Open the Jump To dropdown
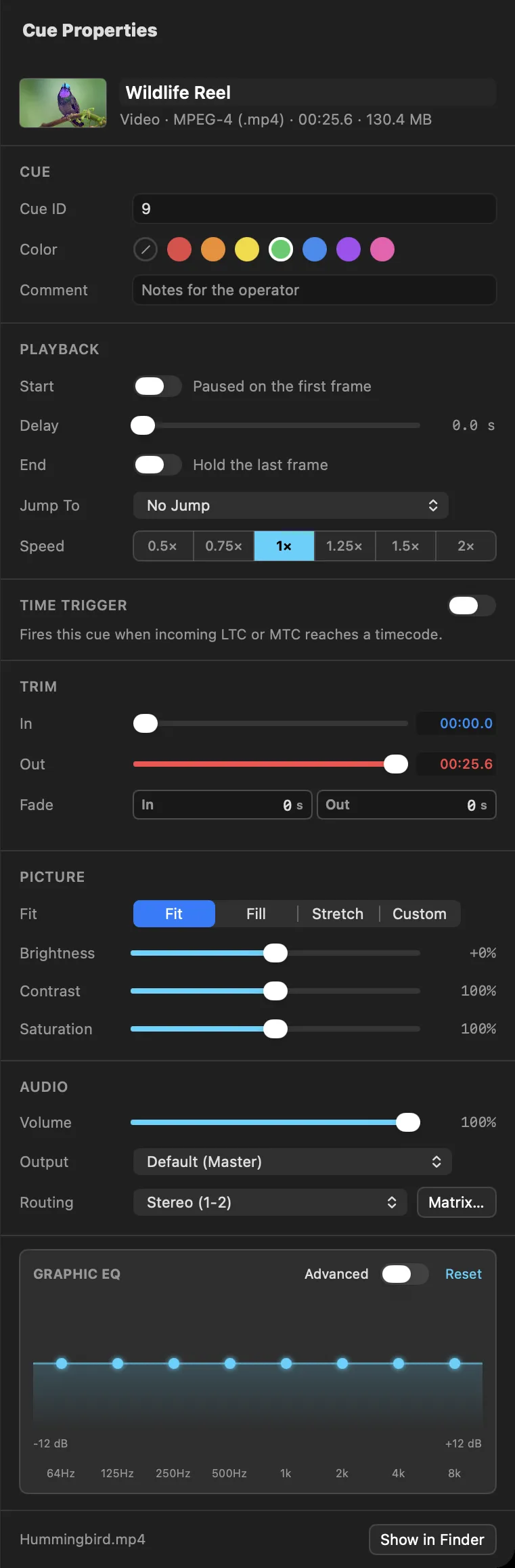515x1568 pixels. coord(291,505)
